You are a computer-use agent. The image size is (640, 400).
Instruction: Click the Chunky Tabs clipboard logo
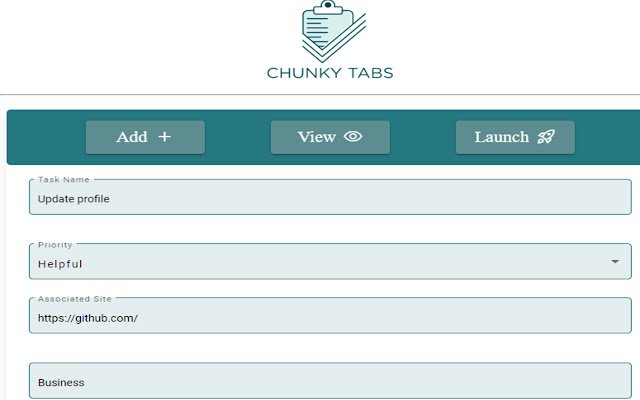333,31
